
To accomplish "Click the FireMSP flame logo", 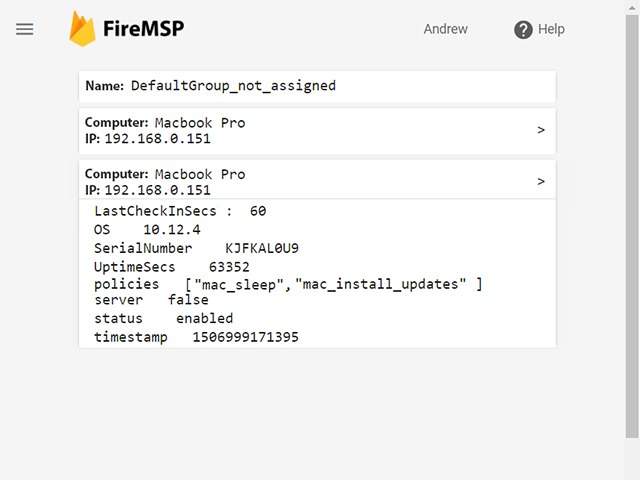I will (x=82, y=29).
